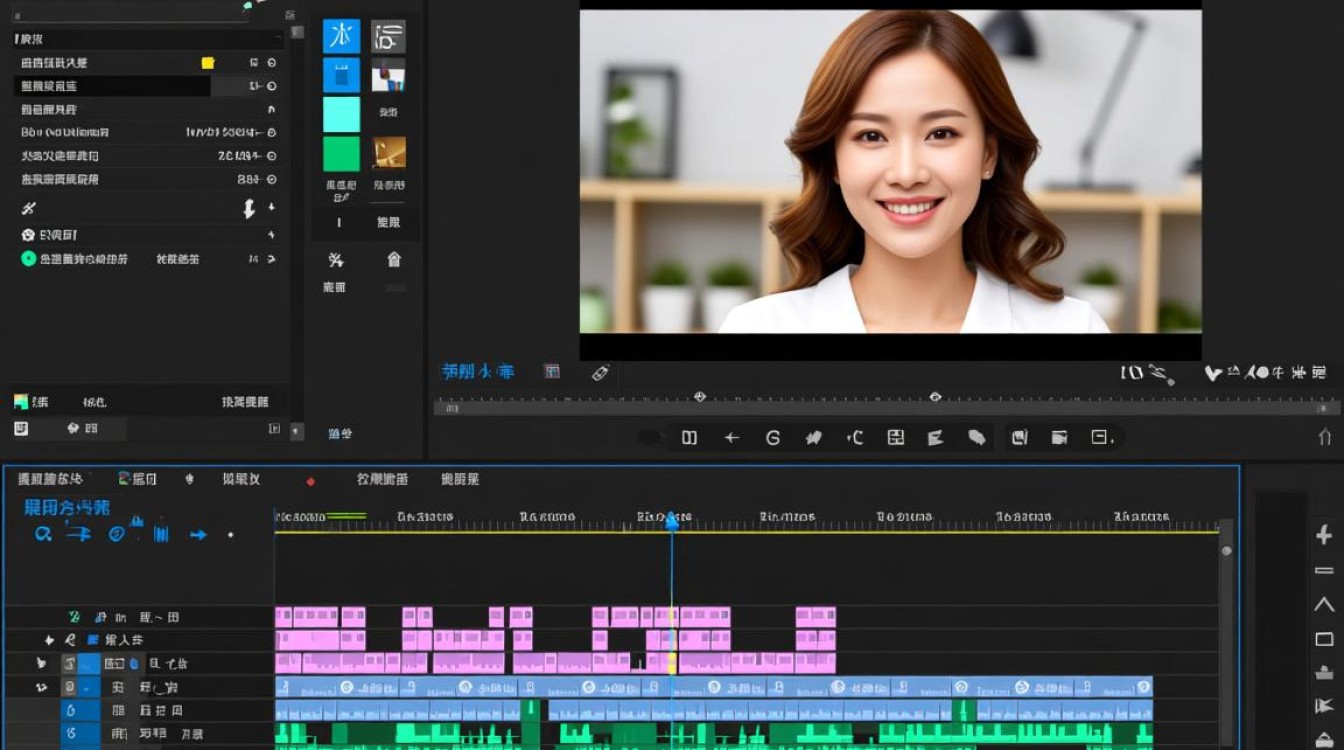Image resolution: width=1344 pixels, height=750 pixels.
Task: Click the upward chevron icon in the right timeline strip
Action: tap(1324, 605)
